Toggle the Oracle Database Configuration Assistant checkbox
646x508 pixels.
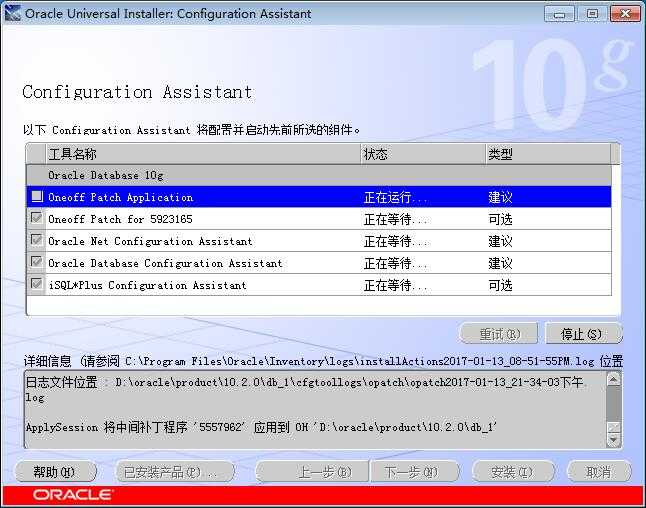click(x=37, y=261)
